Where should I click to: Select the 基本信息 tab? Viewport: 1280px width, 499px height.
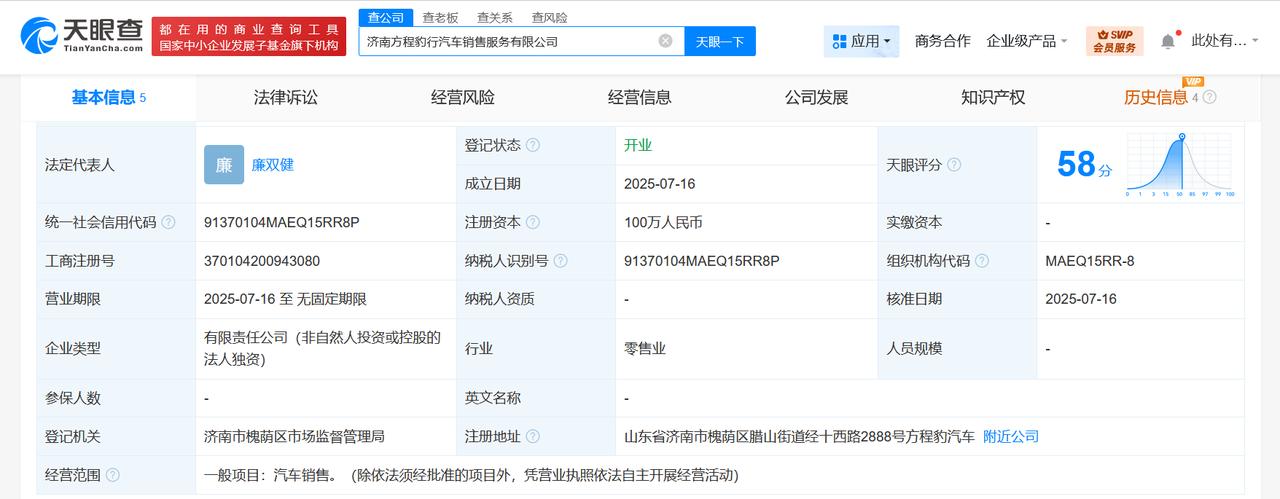coord(108,97)
